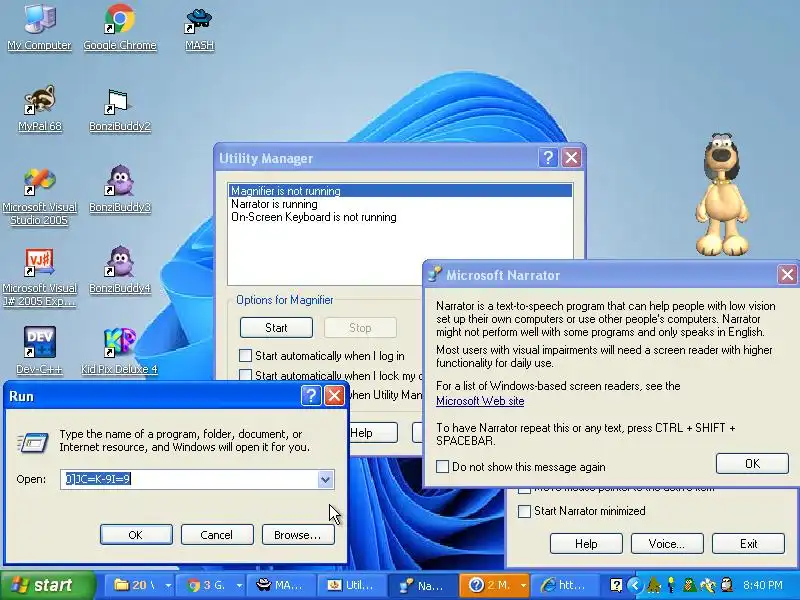Select the Microsoft Visual J# 2005 Express icon

(x=39, y=278)
